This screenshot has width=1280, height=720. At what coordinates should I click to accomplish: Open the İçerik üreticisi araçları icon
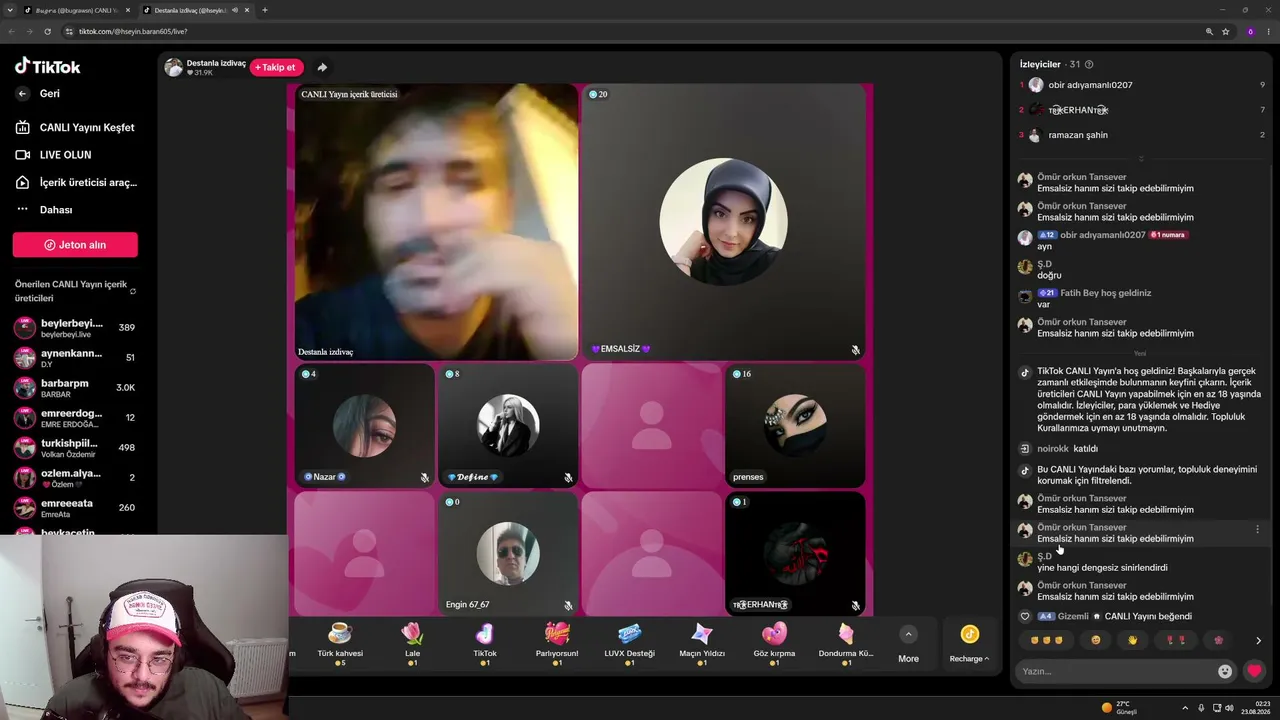click(x=22, y=182)
